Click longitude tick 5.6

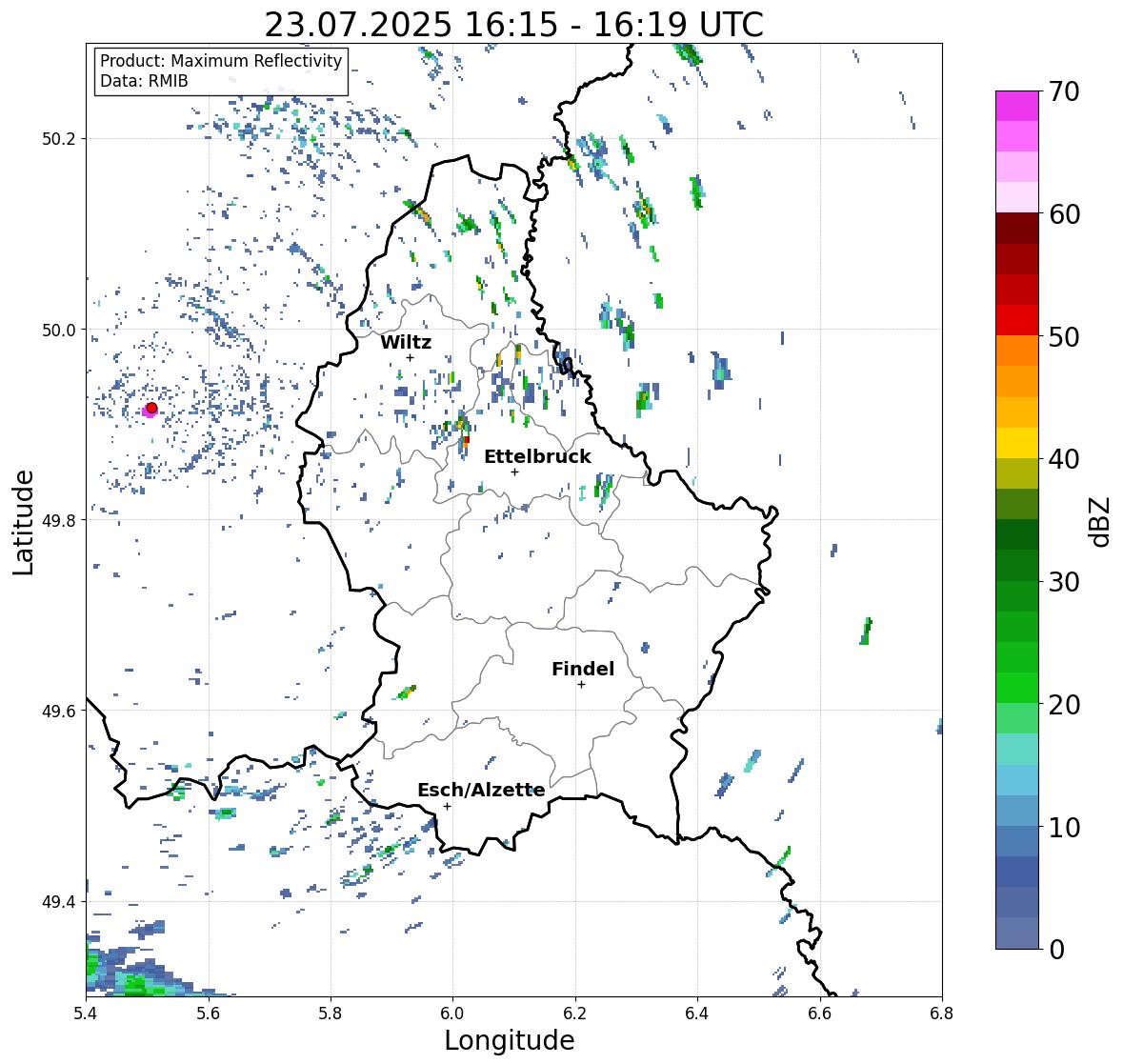[209, 1013]
